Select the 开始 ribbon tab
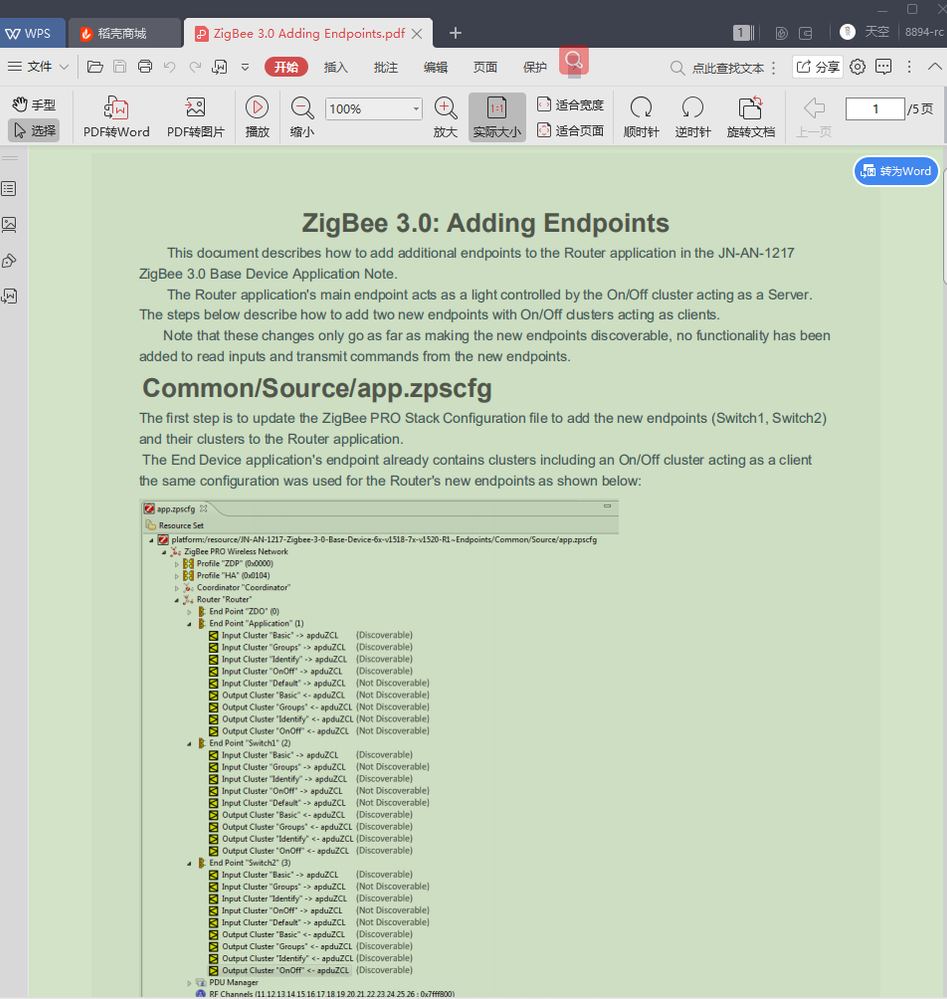 coord(286,67)
